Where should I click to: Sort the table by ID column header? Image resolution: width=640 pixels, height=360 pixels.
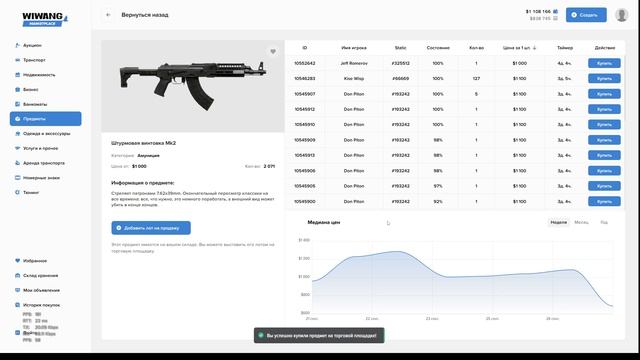(304, 48)
